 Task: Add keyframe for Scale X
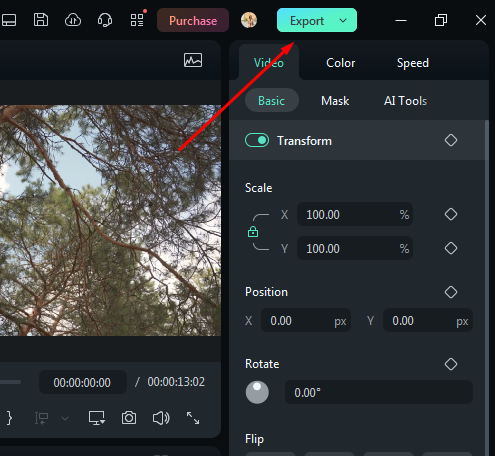[451, 214]
